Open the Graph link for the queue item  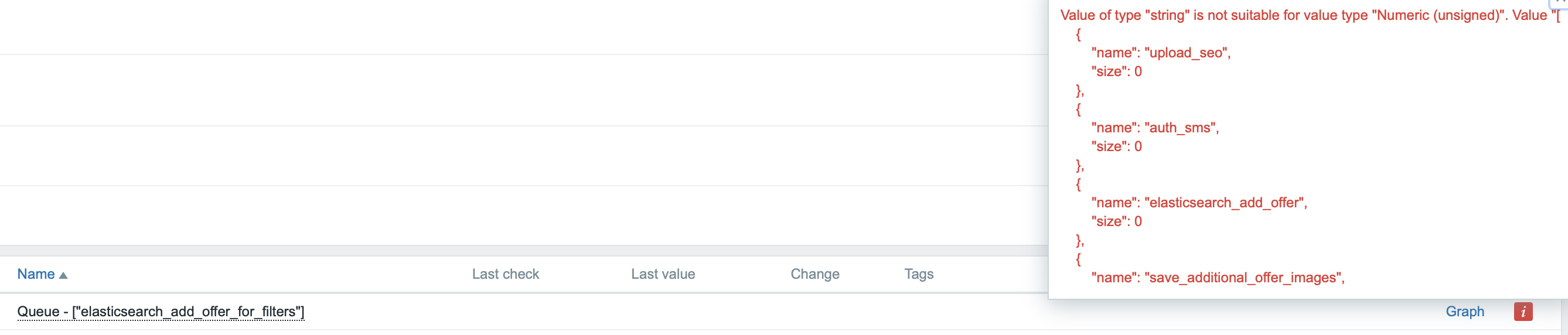click(x=1464, y=312)
